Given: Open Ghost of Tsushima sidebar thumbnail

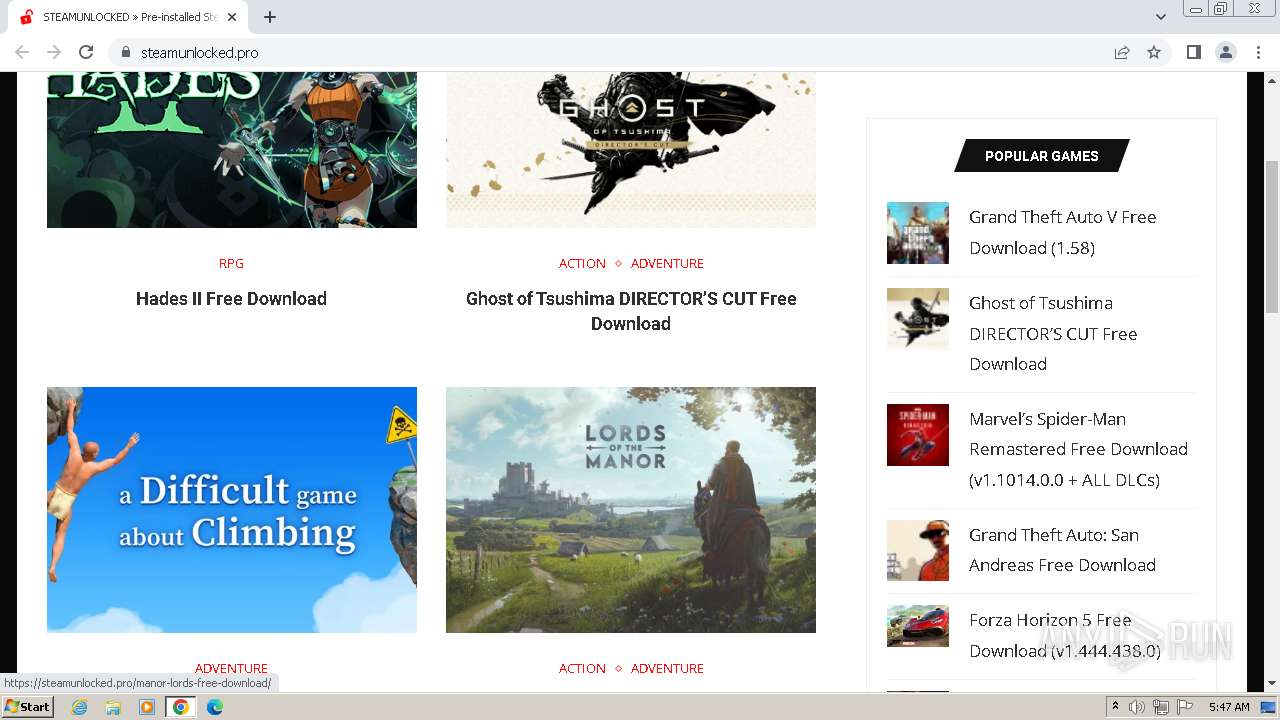Looking at the screenshot, I should tap(918, 319).
